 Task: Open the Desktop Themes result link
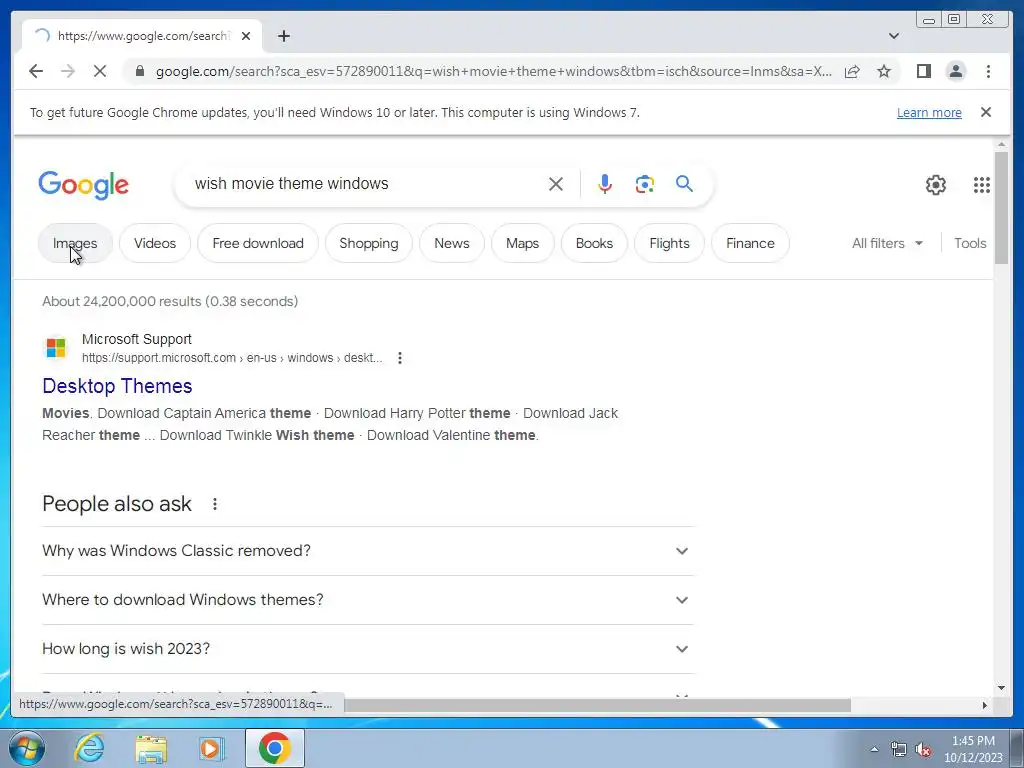point(117,386)
